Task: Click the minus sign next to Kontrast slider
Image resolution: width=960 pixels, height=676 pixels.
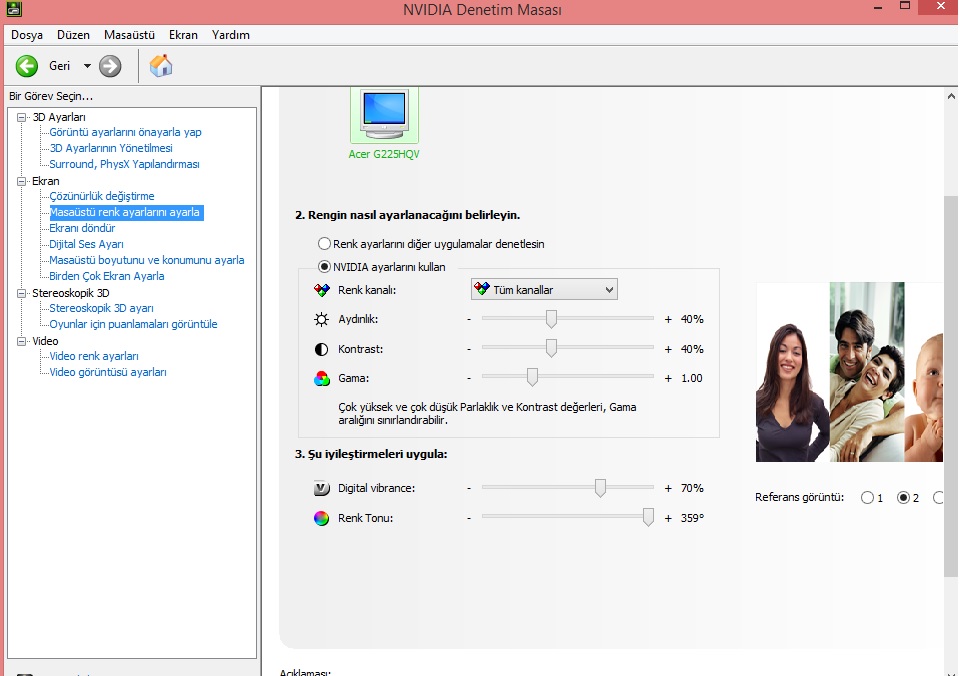Action: click(x=469, y=349)
